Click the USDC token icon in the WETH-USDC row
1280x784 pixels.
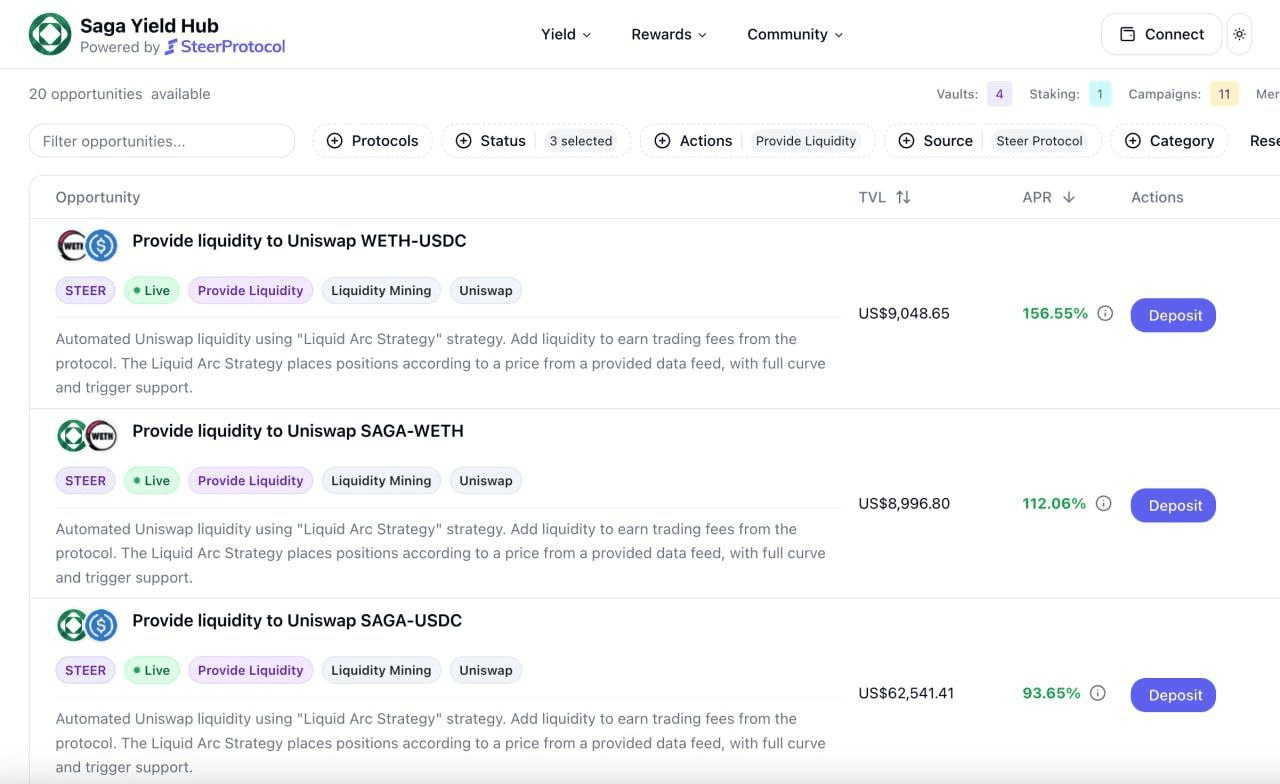pyautogui.click(x=101, y=245)
